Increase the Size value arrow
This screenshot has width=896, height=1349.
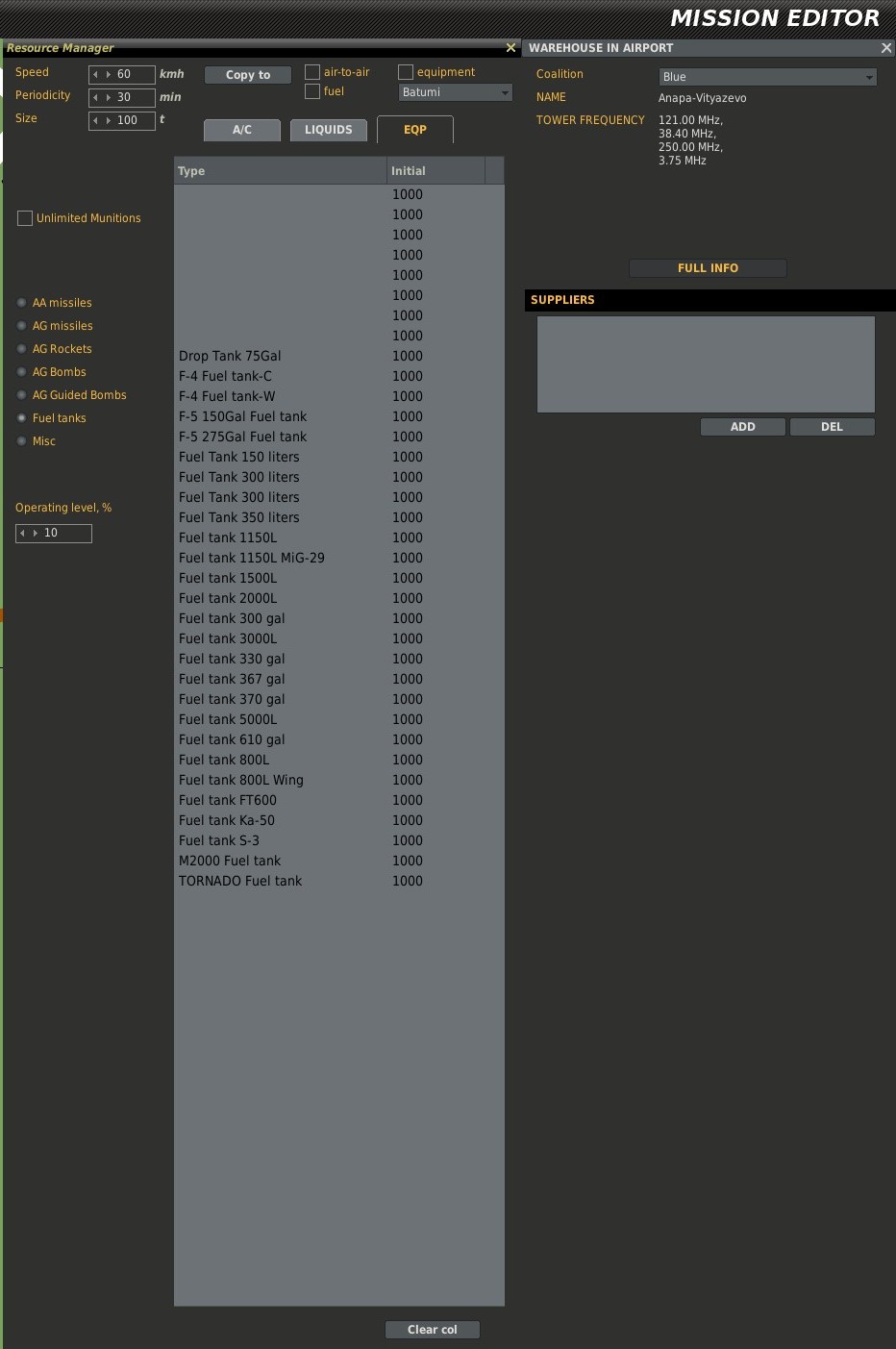coord(108,120)
